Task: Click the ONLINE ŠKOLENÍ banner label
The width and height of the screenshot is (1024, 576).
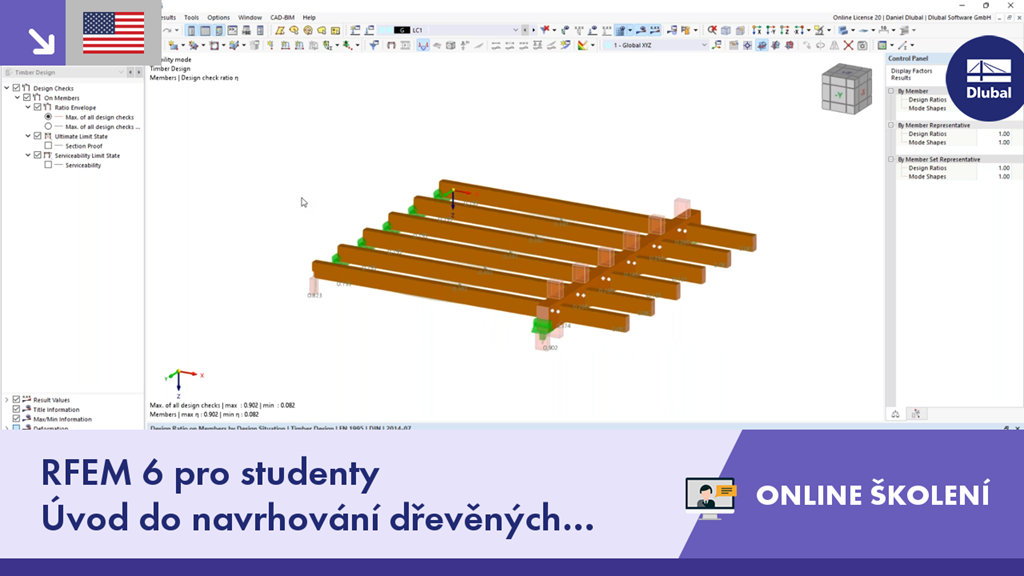Action: tap(872, 495)
